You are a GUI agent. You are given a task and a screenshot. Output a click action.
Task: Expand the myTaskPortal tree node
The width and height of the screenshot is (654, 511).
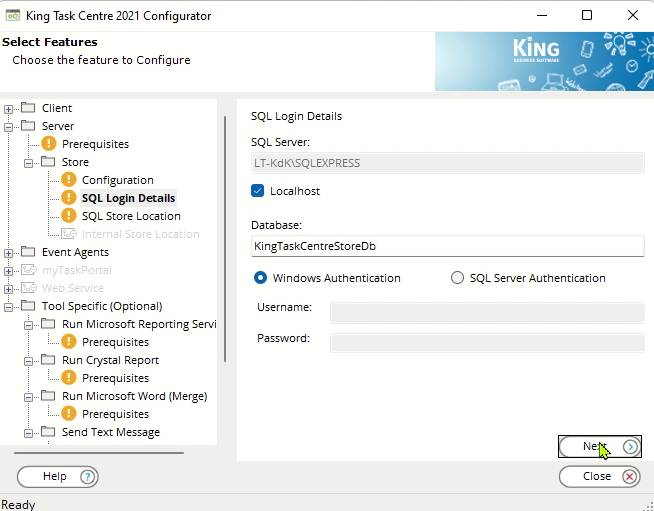click(x=8, y=271)
